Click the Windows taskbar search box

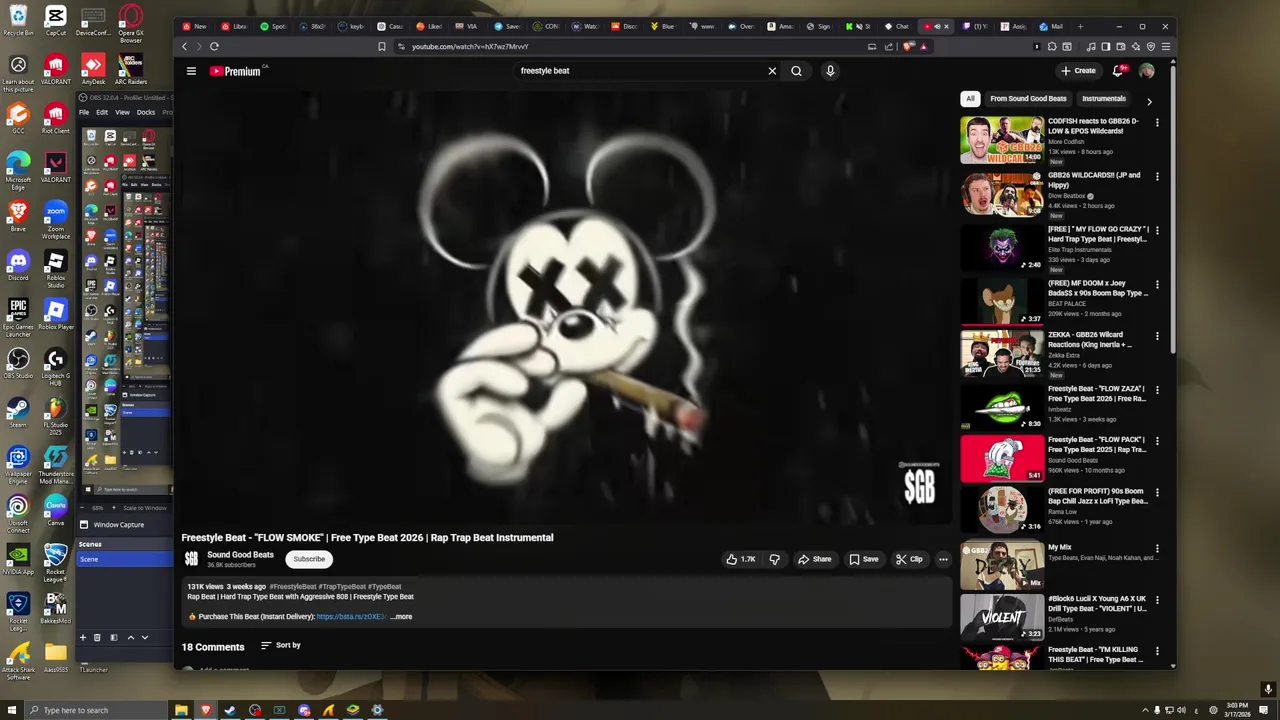(95, 710)
